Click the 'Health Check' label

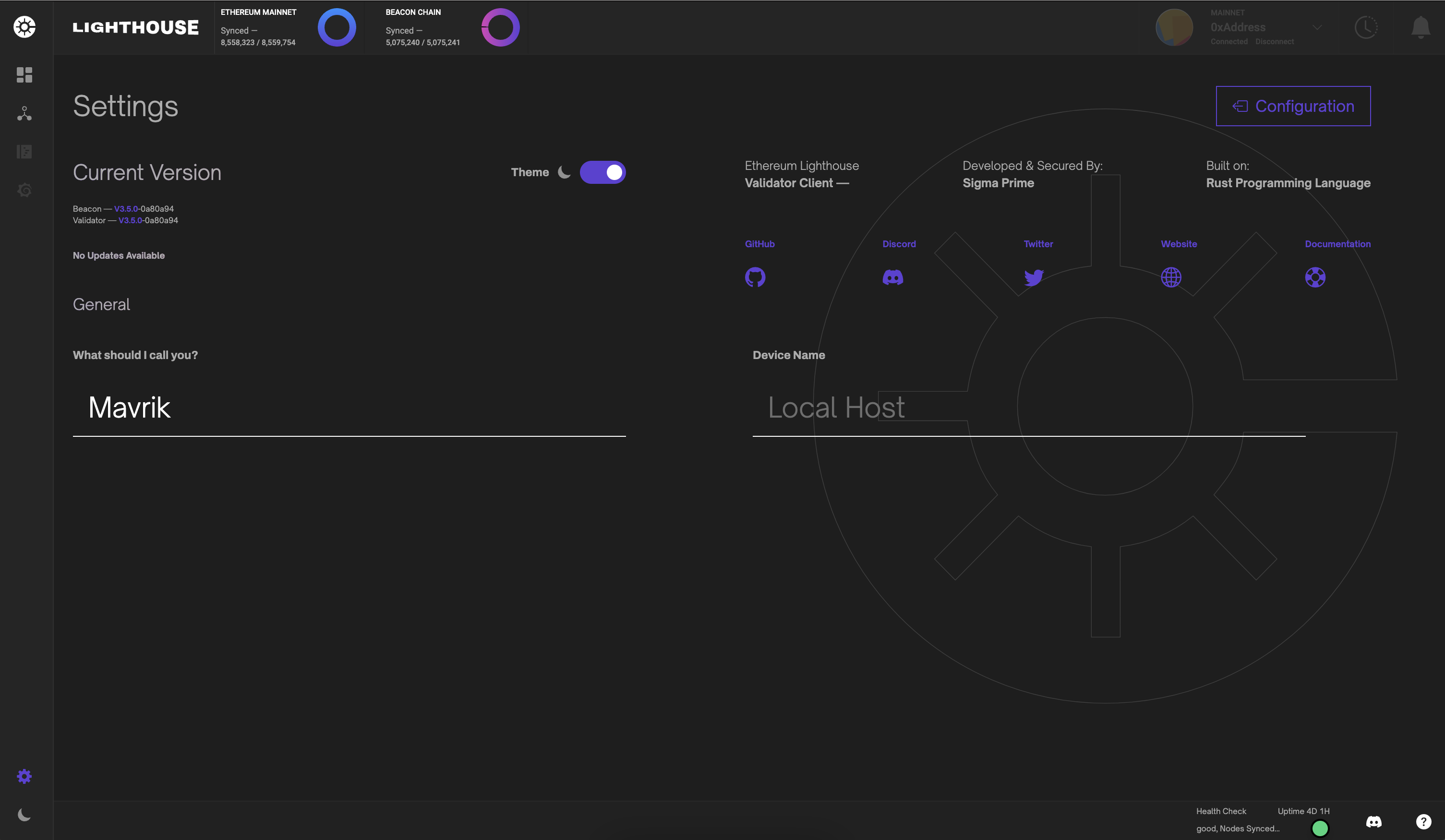coord(1221,811)
